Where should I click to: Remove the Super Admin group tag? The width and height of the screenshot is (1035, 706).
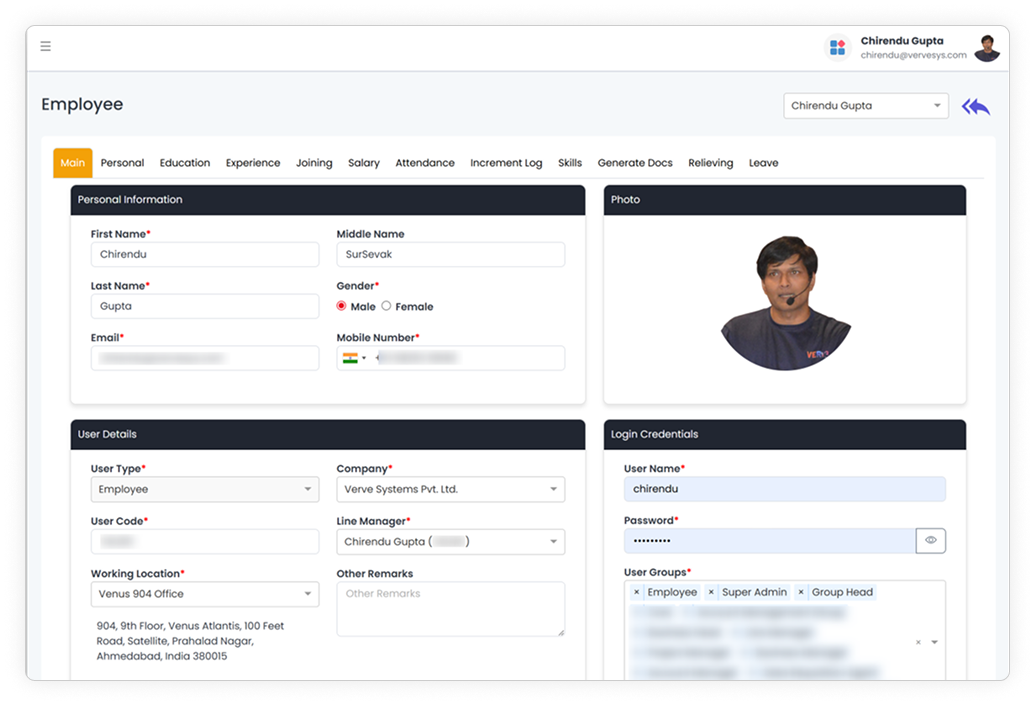coord(711,593)
